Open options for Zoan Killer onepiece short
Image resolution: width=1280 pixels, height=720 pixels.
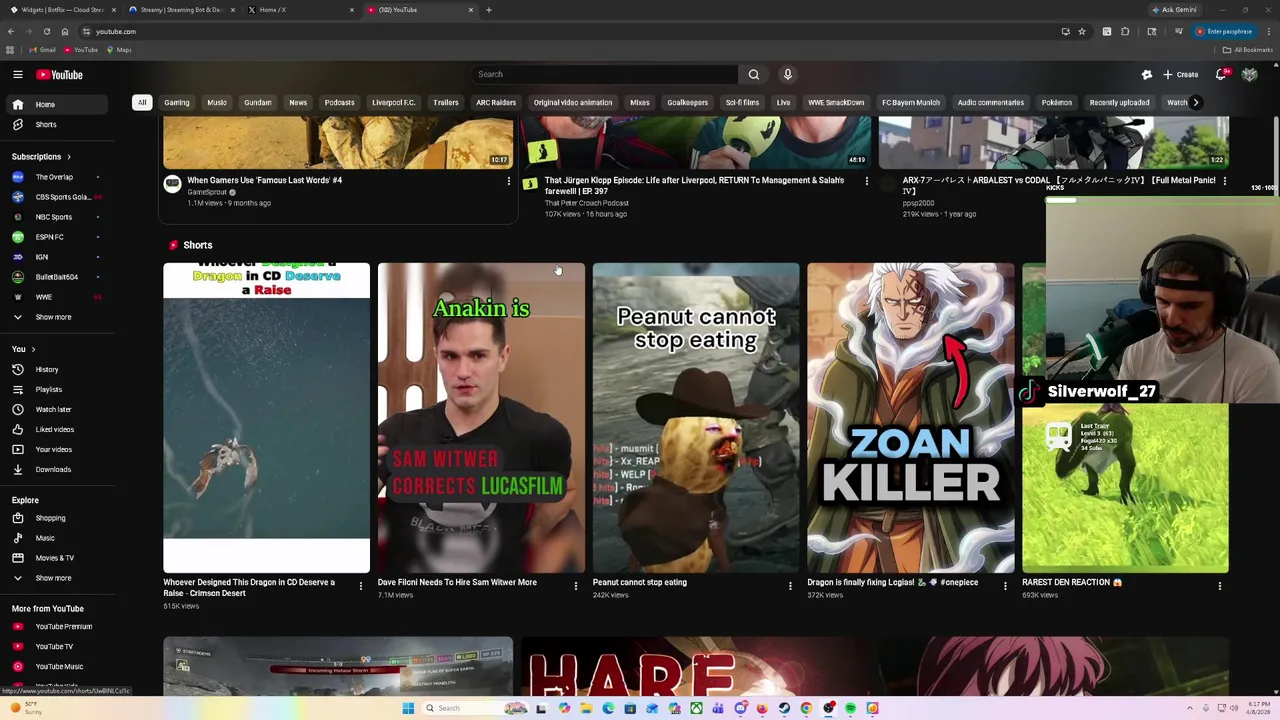tap(1005, 586)
